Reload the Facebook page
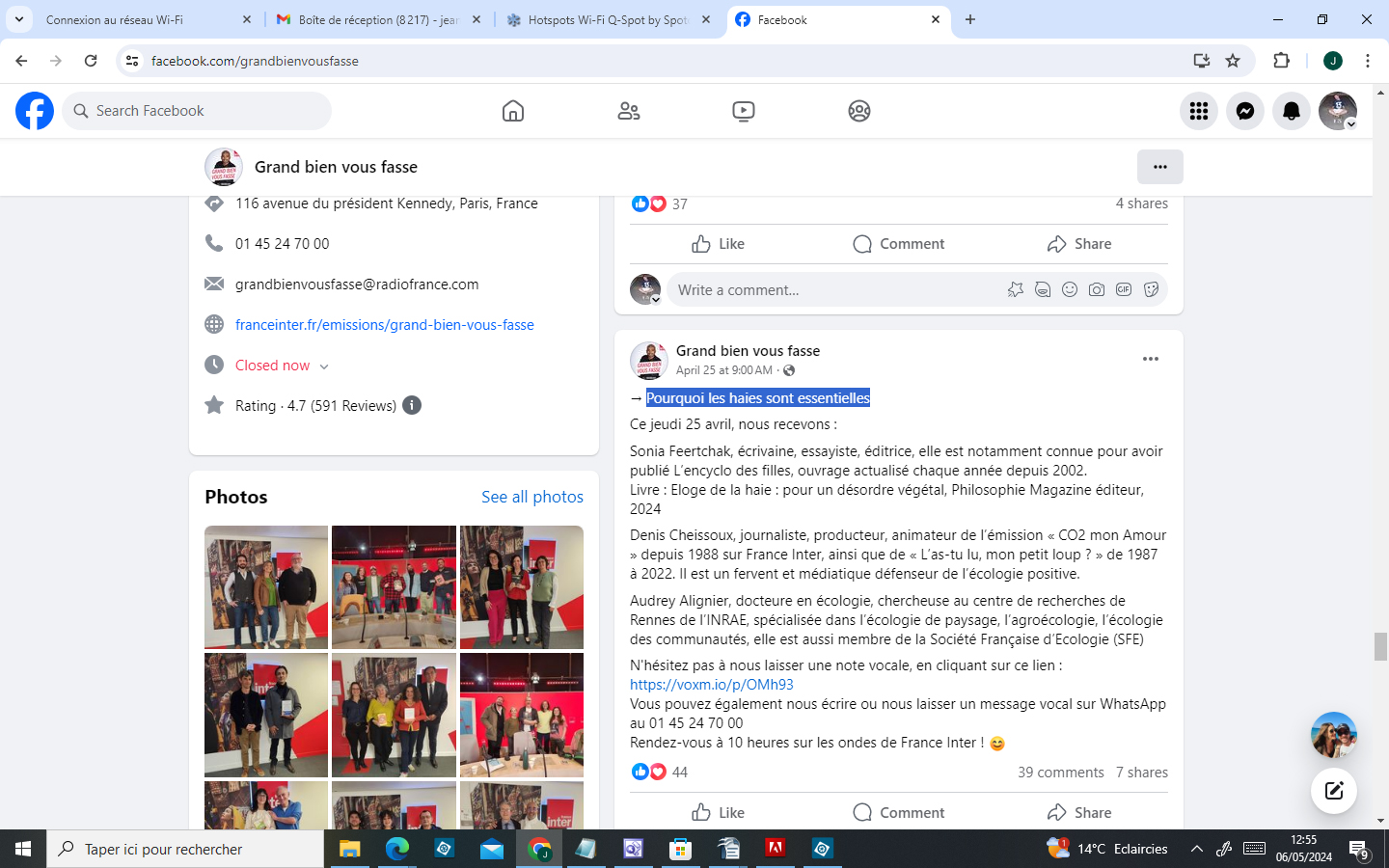1389x868 pixels. click(x=91, y=61)
